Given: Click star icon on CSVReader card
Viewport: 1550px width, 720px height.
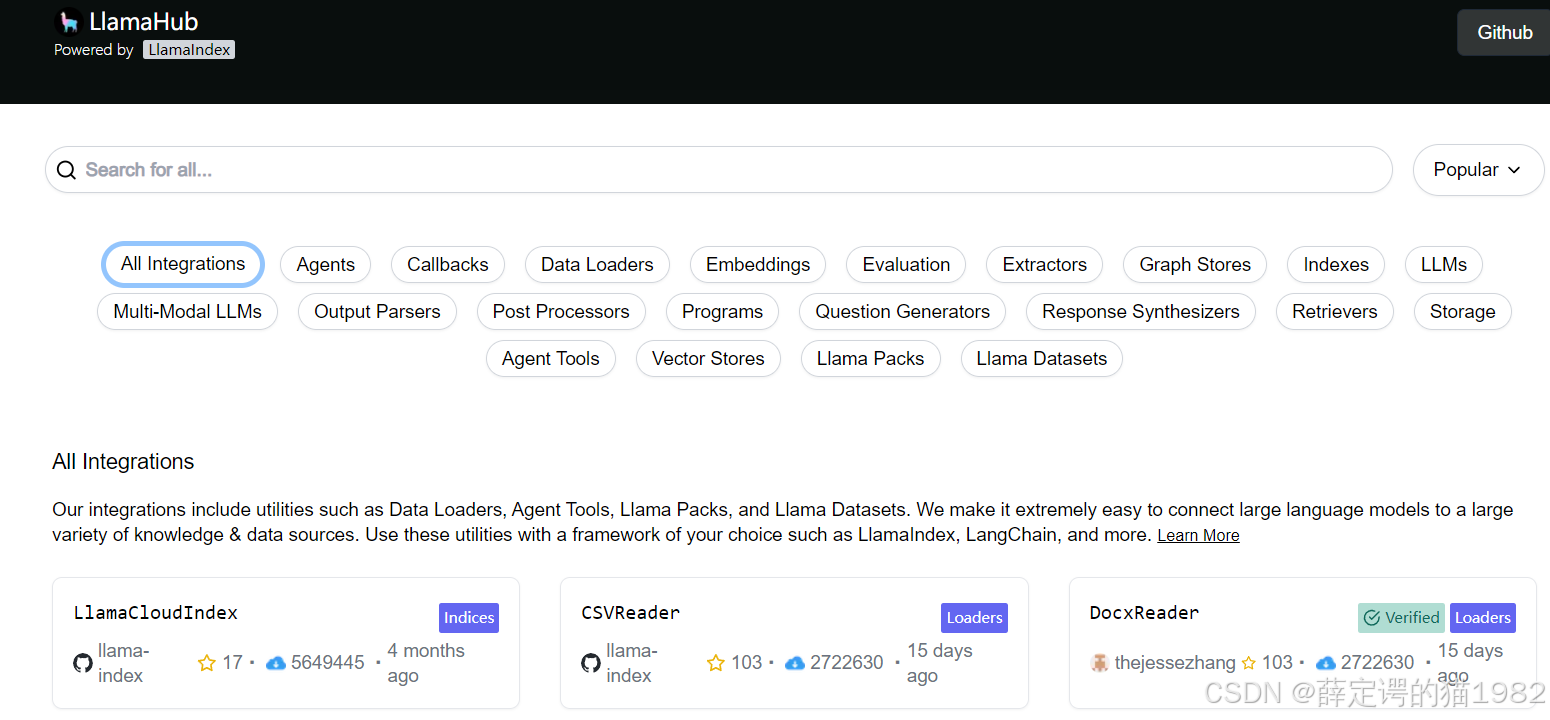Looking at the screenshot, I should point(716,663).
